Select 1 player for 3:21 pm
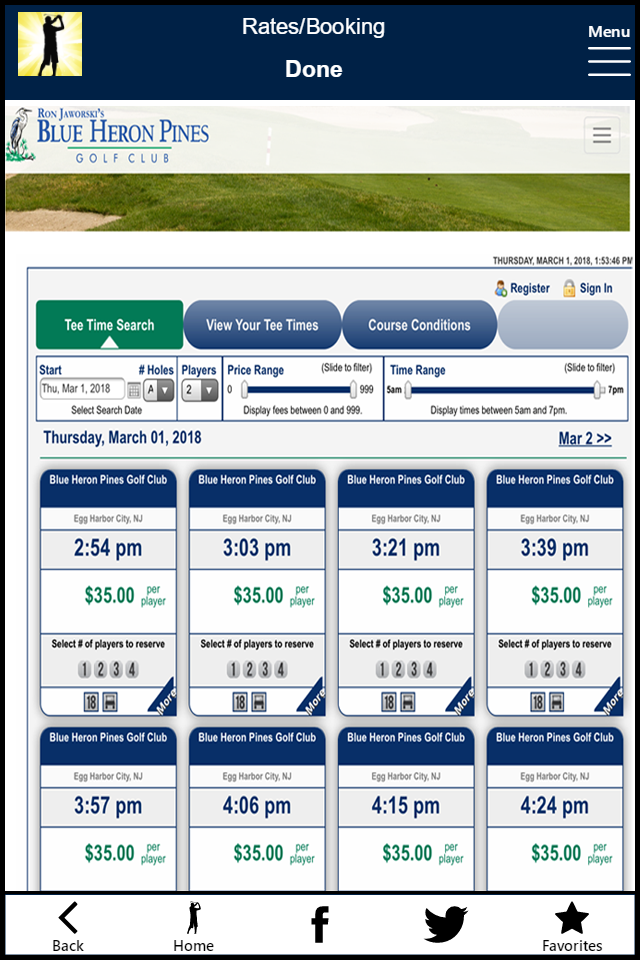 382,669
